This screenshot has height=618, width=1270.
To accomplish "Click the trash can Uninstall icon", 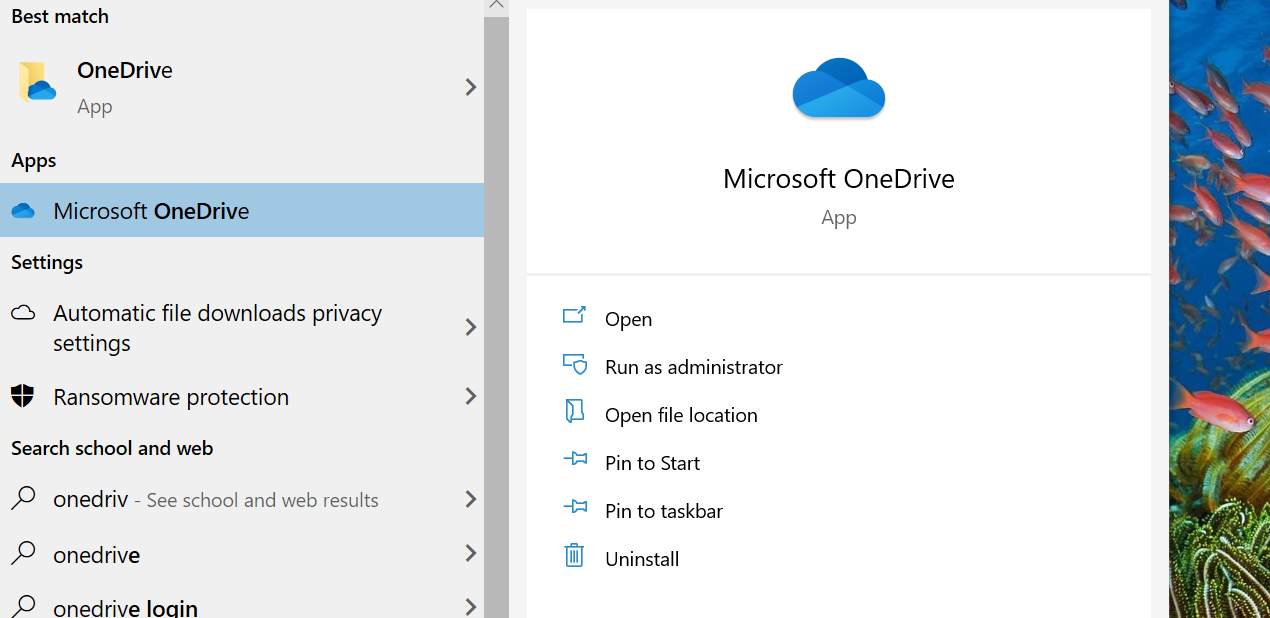I will coord(574,556).
